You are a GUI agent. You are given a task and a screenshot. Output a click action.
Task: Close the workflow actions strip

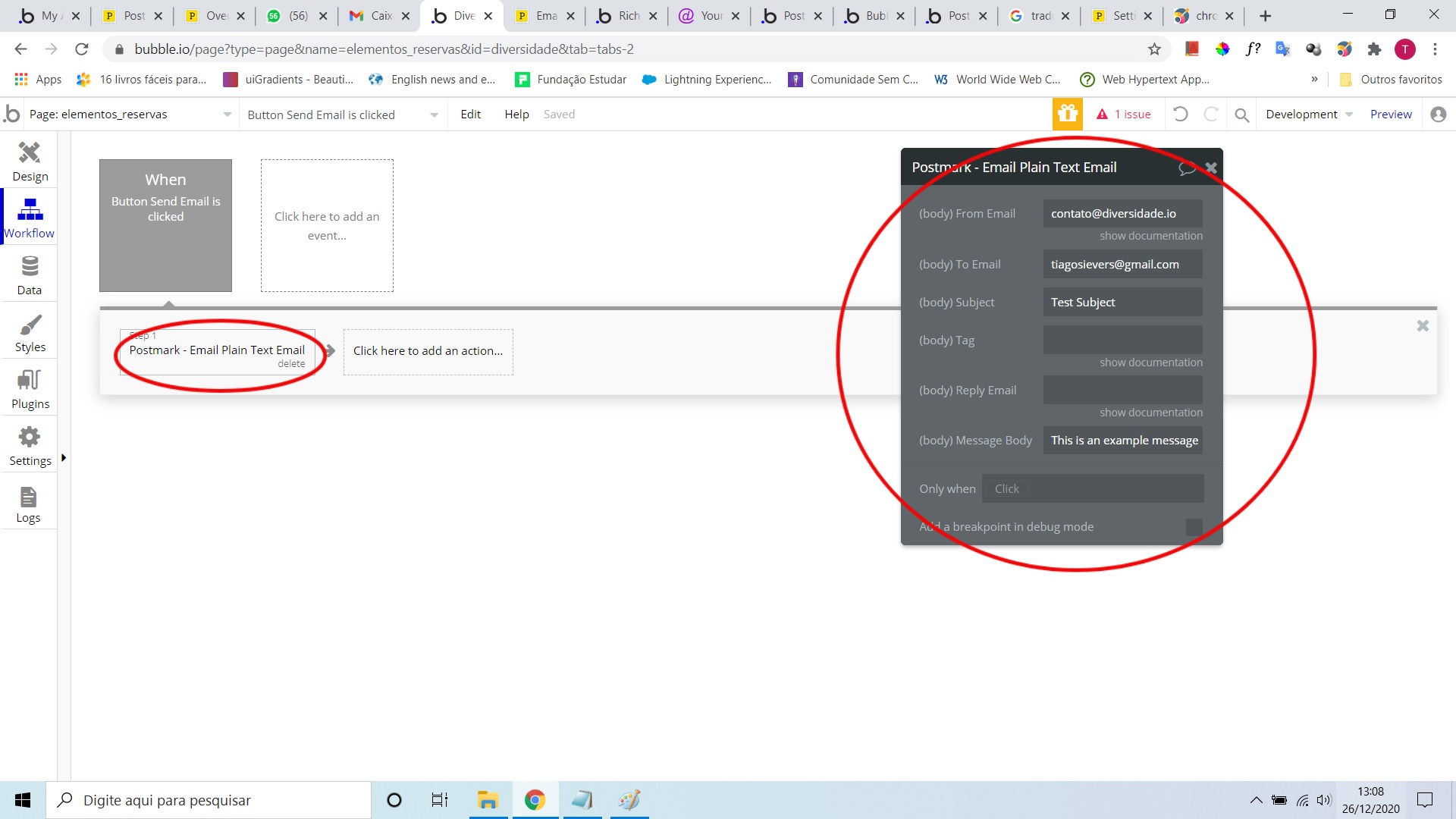1423,325
